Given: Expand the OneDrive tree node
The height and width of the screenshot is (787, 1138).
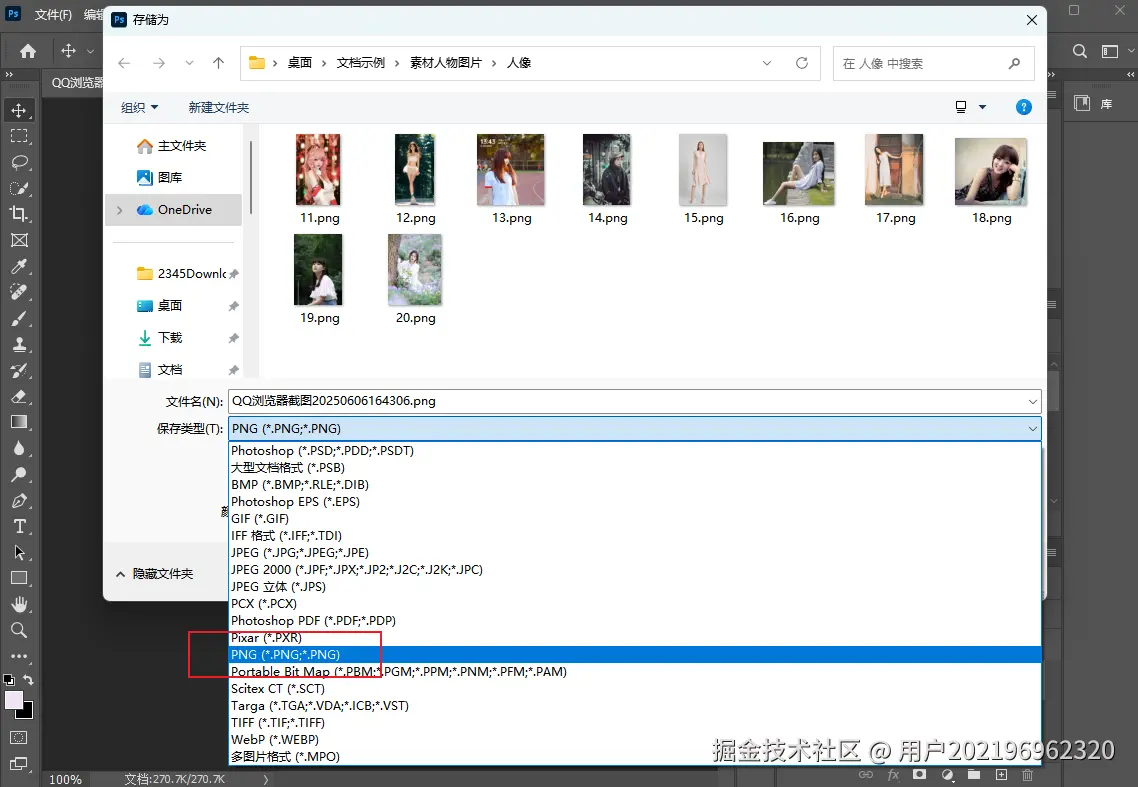Looking at the screenshot, I should [120, 210].
